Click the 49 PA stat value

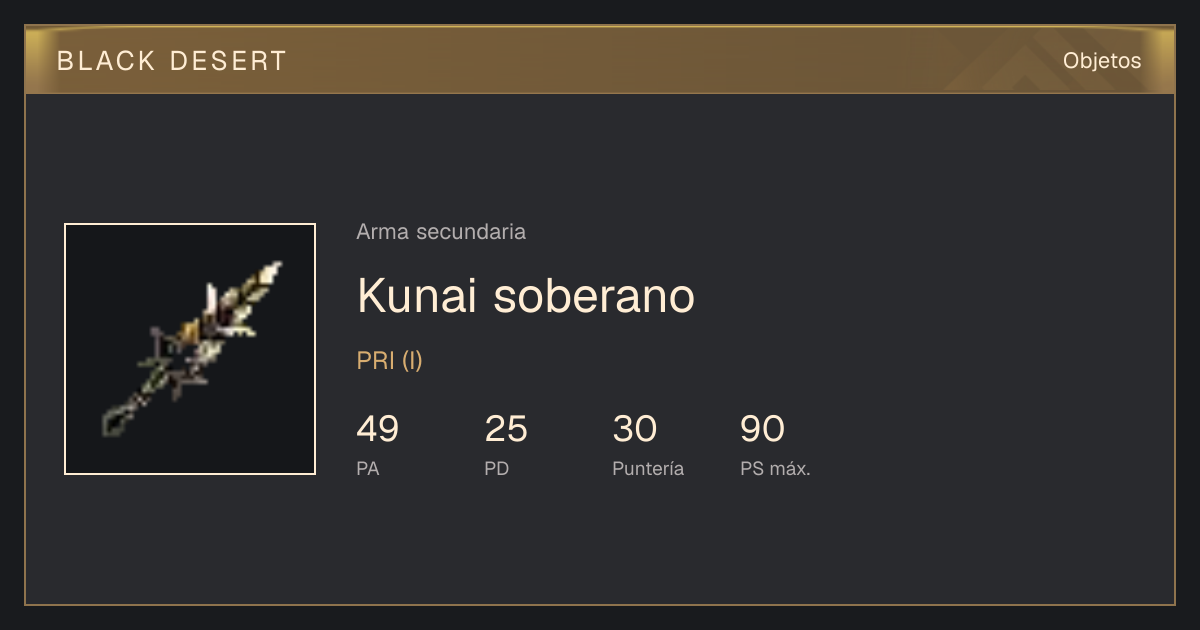pos(378,429)
